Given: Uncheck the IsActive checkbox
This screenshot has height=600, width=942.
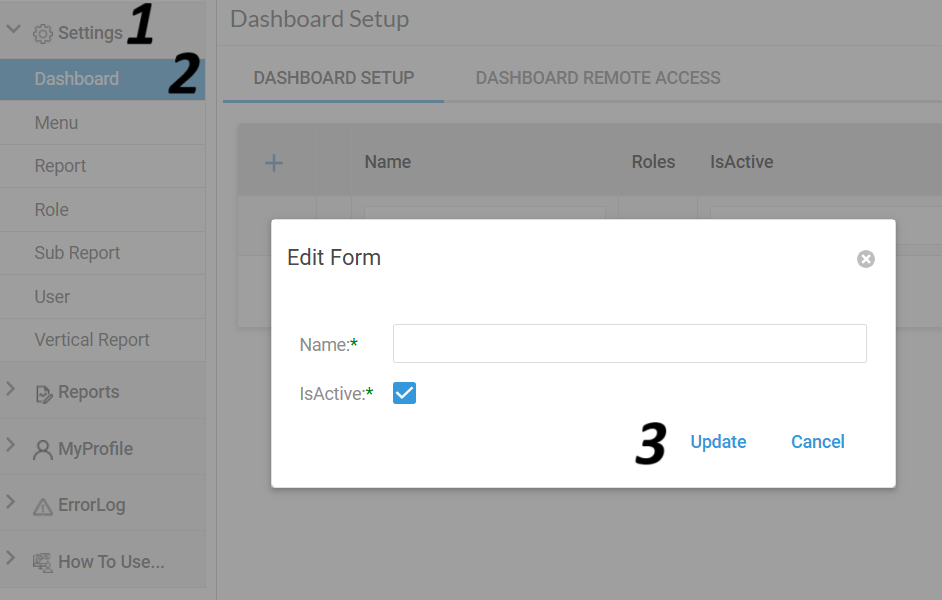Looking at the screenshot, I should tap(404, 393).
